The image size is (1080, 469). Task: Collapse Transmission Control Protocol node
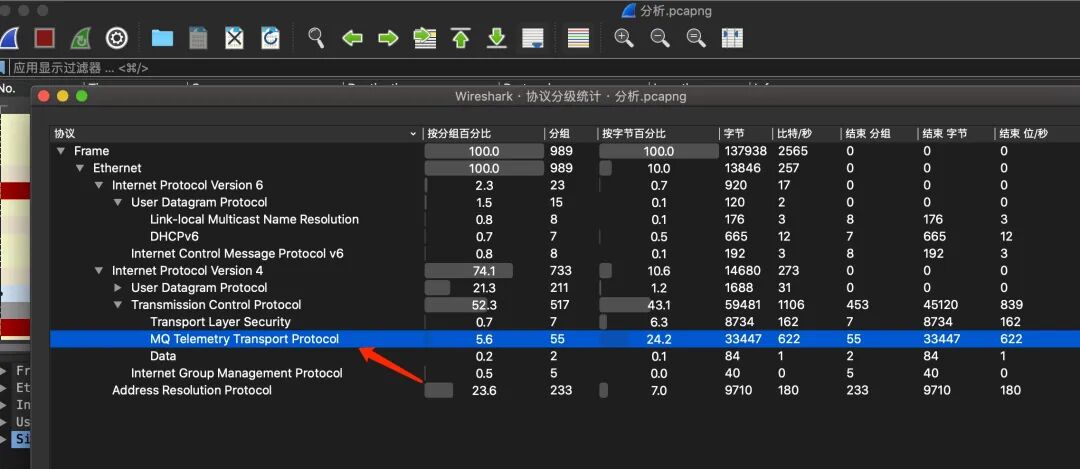pos(118,305)
